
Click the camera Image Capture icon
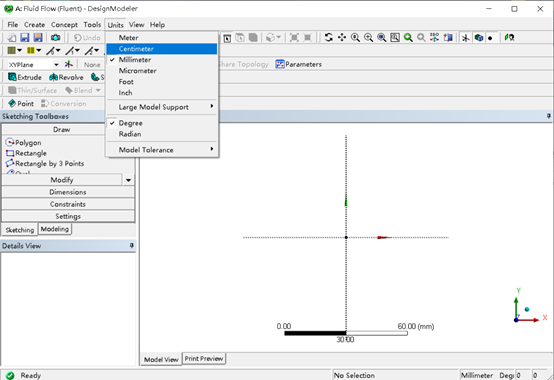(x=55, y=37)
